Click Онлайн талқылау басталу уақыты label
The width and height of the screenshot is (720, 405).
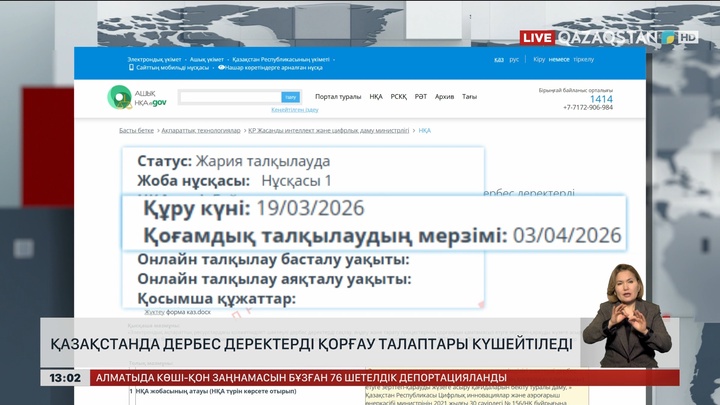(273, 259)
